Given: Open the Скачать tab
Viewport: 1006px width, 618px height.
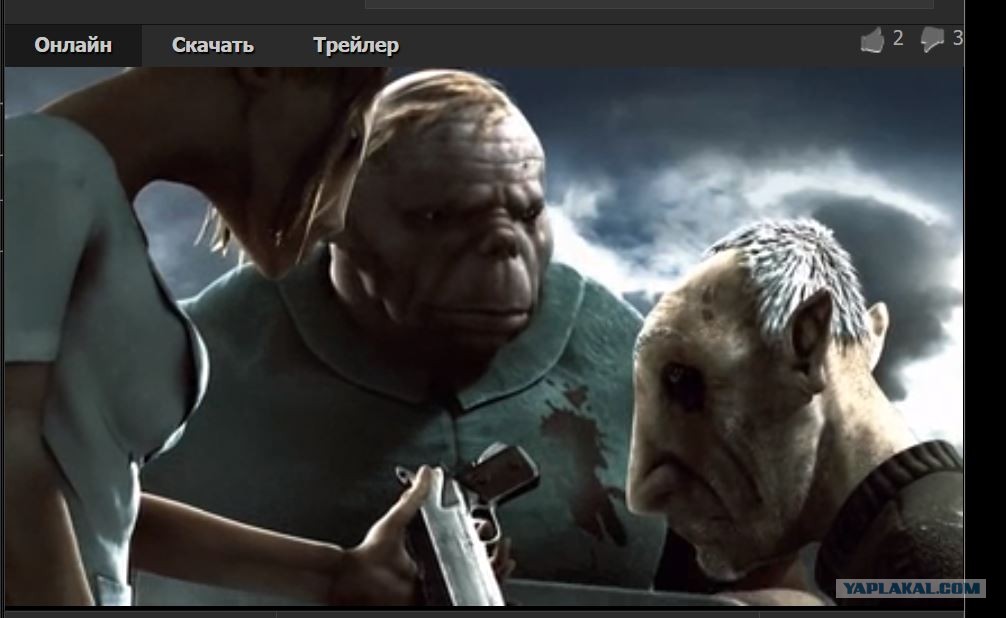Looking at the screenshot, I should point(212,46).
